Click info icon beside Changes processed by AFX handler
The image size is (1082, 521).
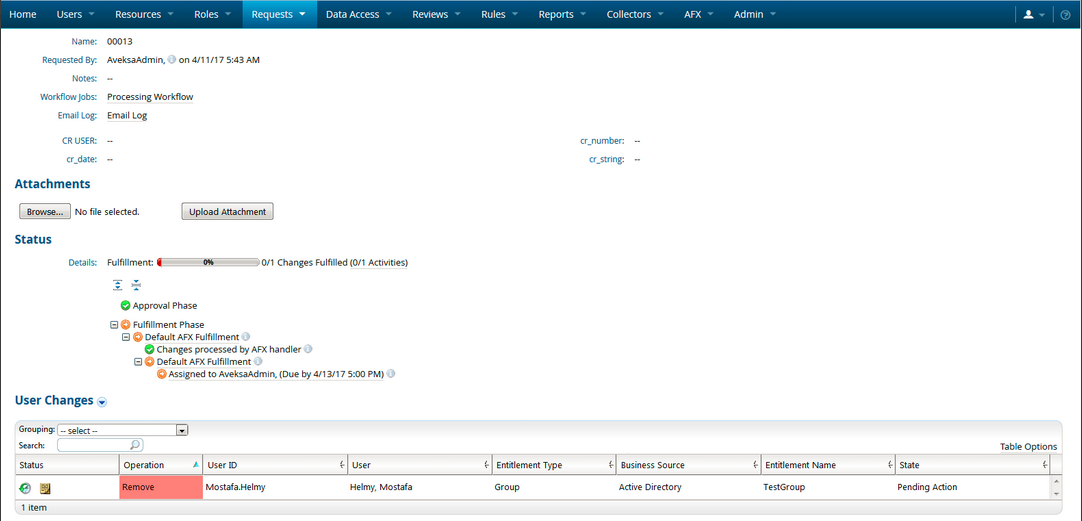pyautogui.click(x=308, y=349)
